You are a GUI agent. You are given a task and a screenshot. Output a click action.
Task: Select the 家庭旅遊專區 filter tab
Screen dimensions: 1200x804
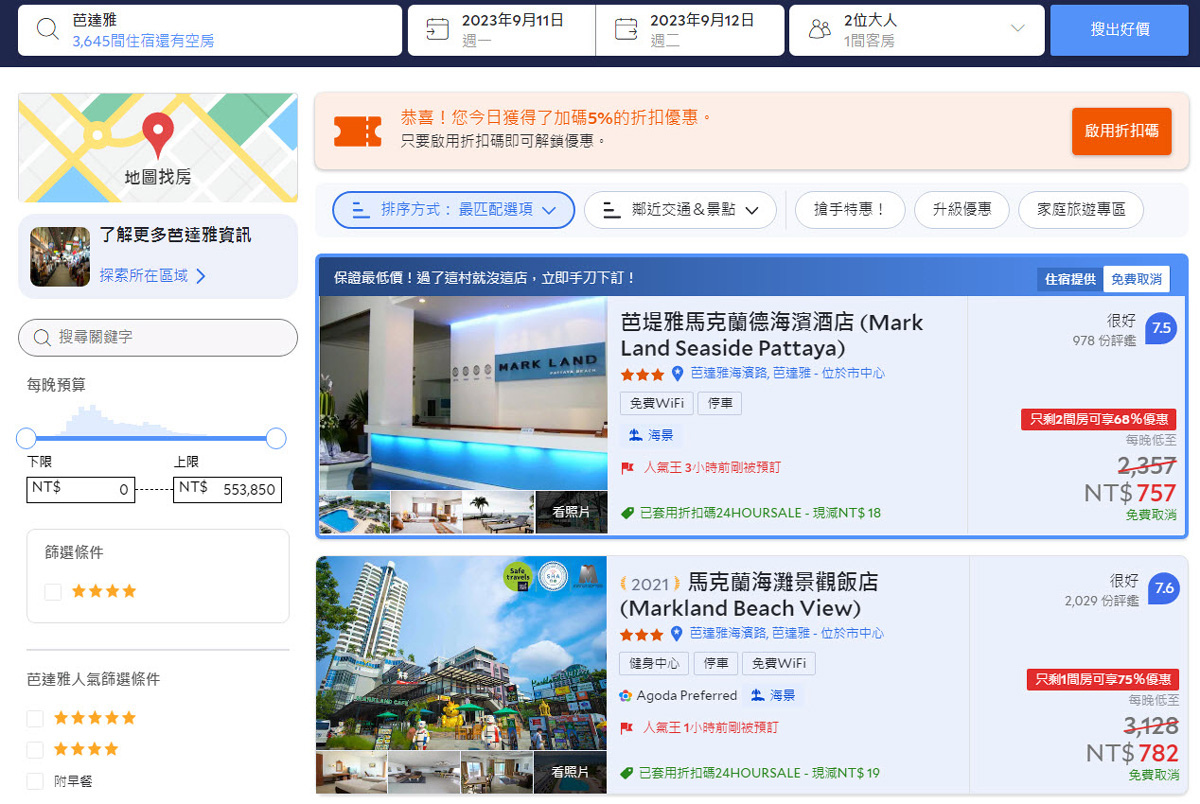click(1081, 210)
